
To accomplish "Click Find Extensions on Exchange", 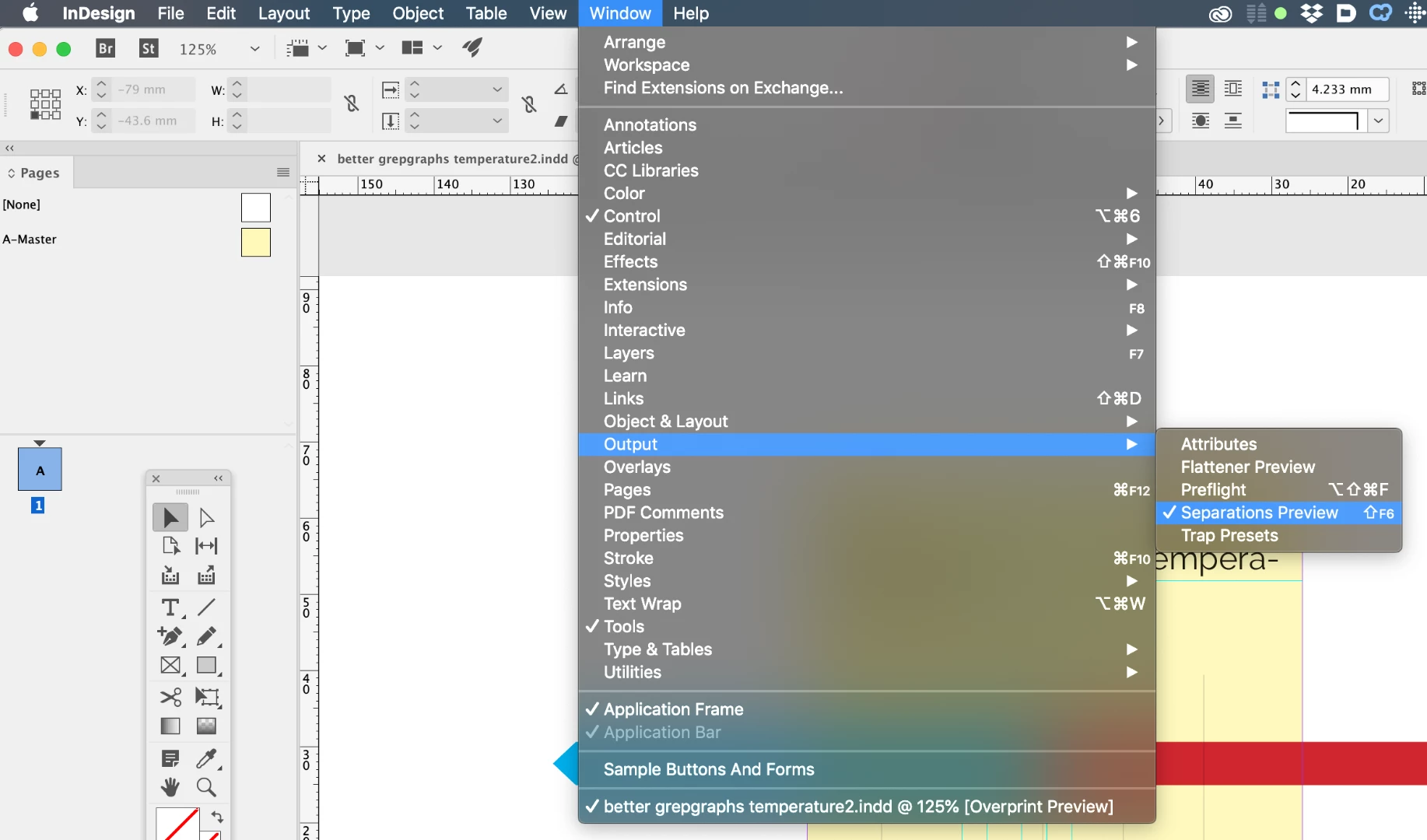I will click(x=867, y=88).
